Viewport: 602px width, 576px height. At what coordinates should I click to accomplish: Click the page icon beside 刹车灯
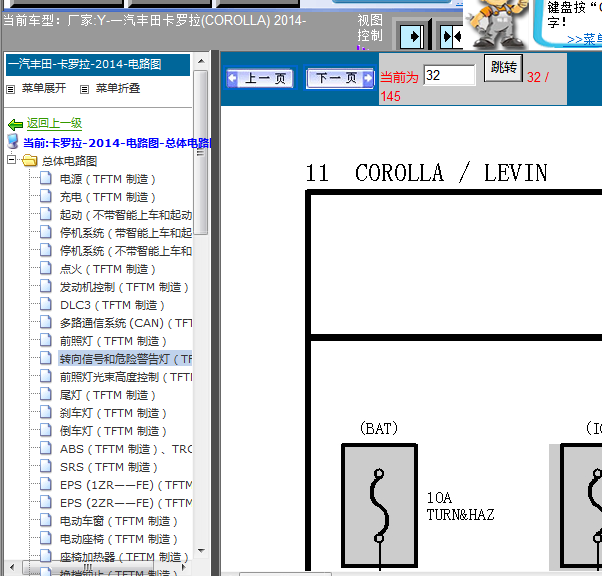tap(46, 412)
